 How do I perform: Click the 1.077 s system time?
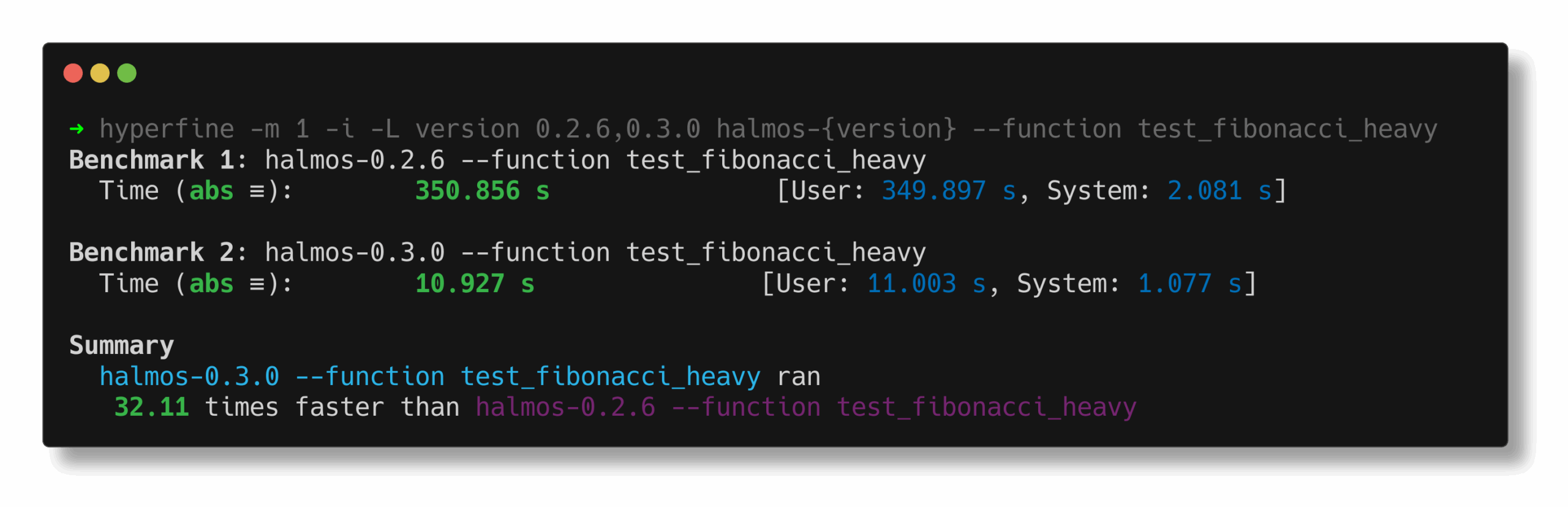(x=1189, y=284)
